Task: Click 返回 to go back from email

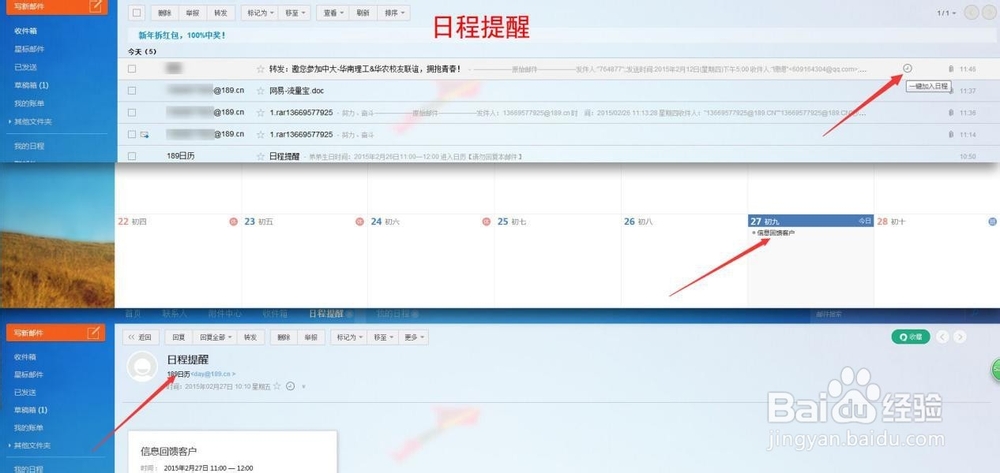Action: (x=141, y=337)
